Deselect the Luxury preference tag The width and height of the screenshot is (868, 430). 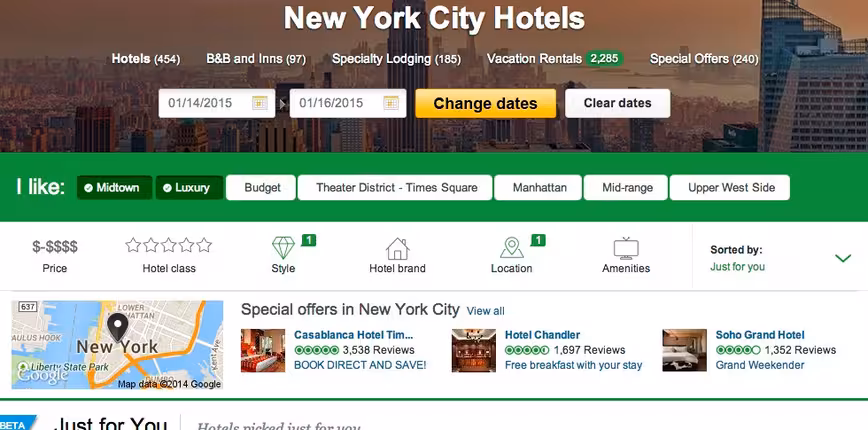(x=189, y=188)
